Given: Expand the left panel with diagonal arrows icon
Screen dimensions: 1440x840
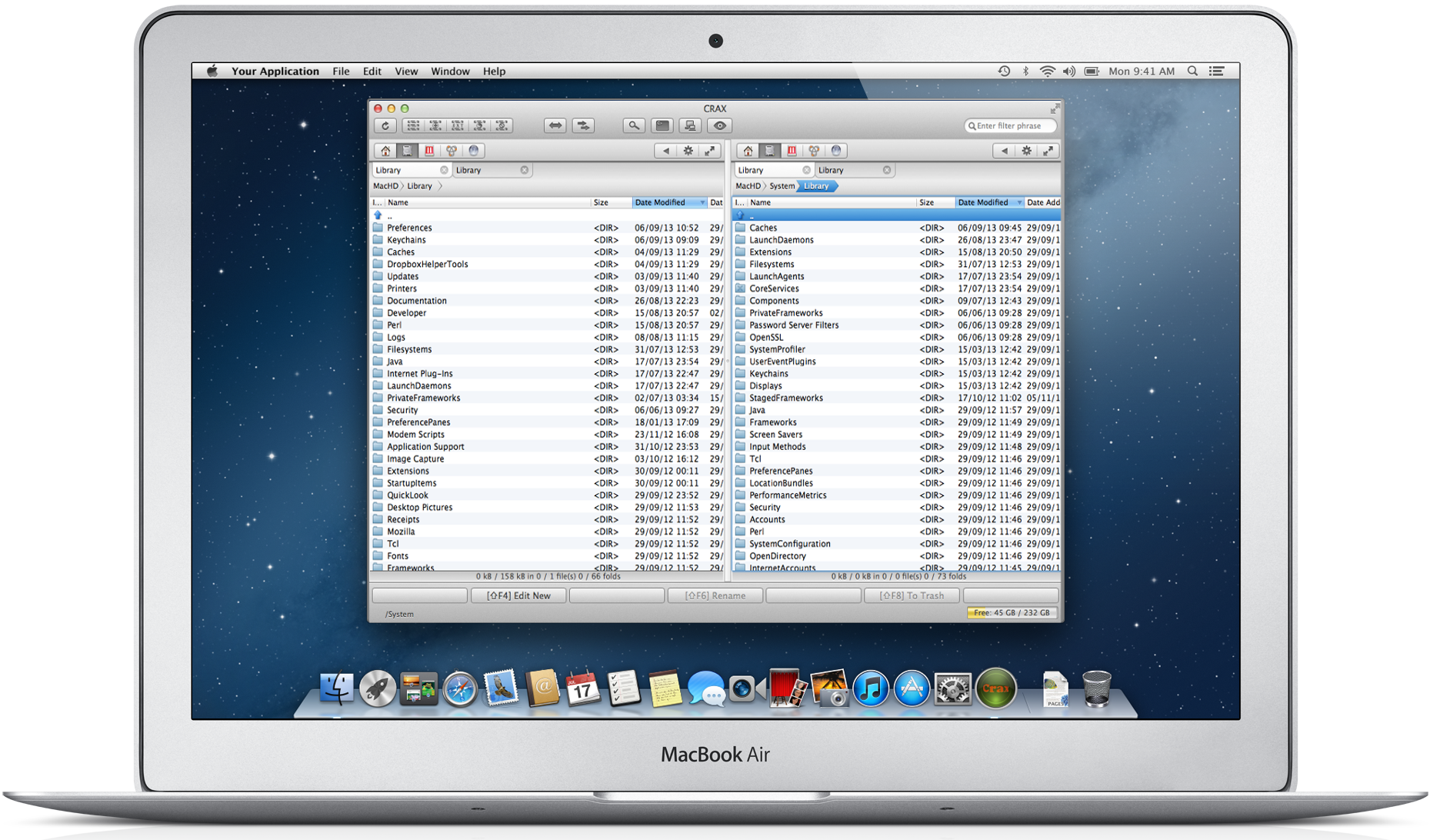Looking at the screenshot, I should point(710,151).
